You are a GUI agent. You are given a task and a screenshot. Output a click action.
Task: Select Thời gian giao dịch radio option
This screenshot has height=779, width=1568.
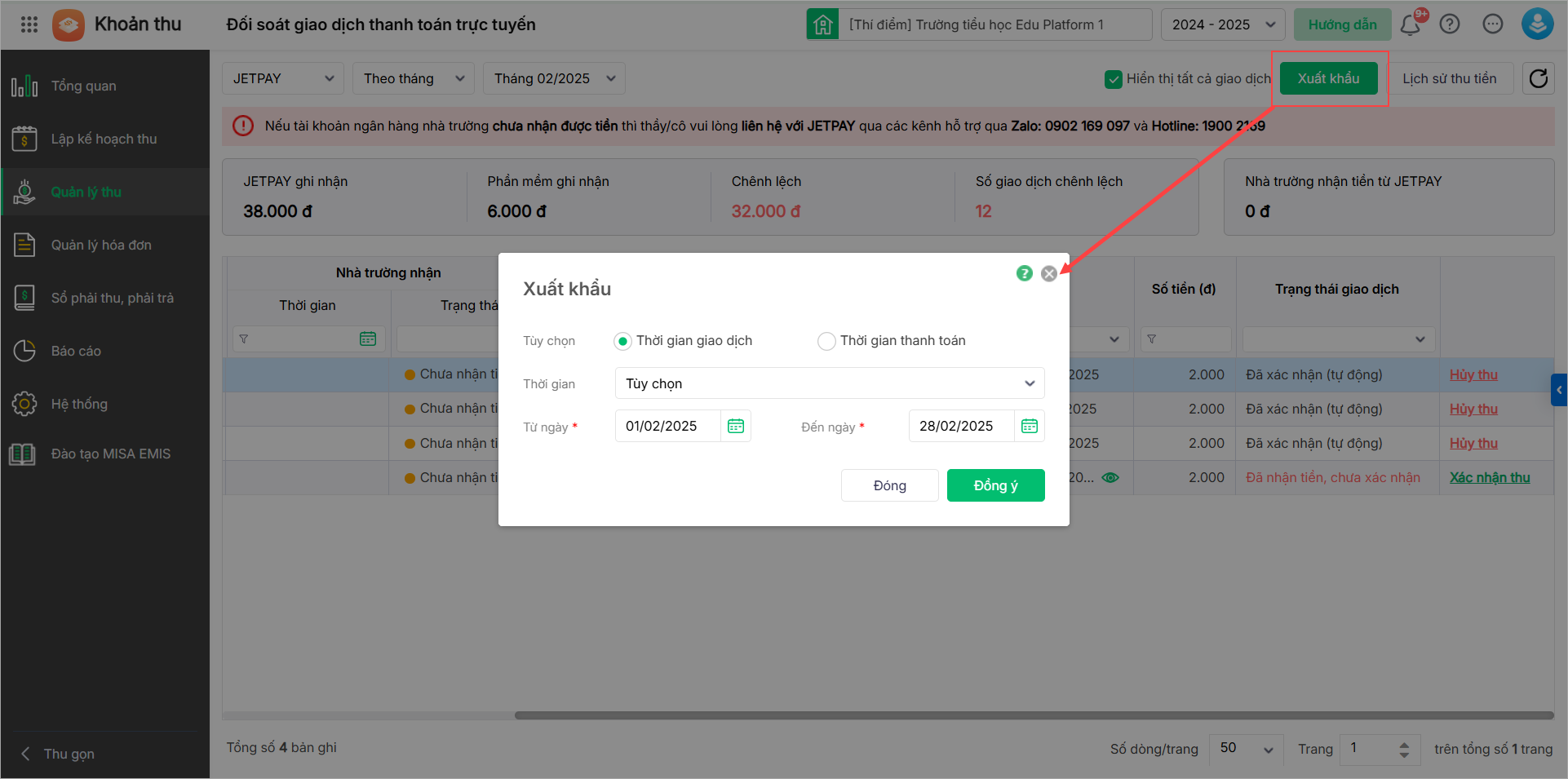tap(622, 341)
